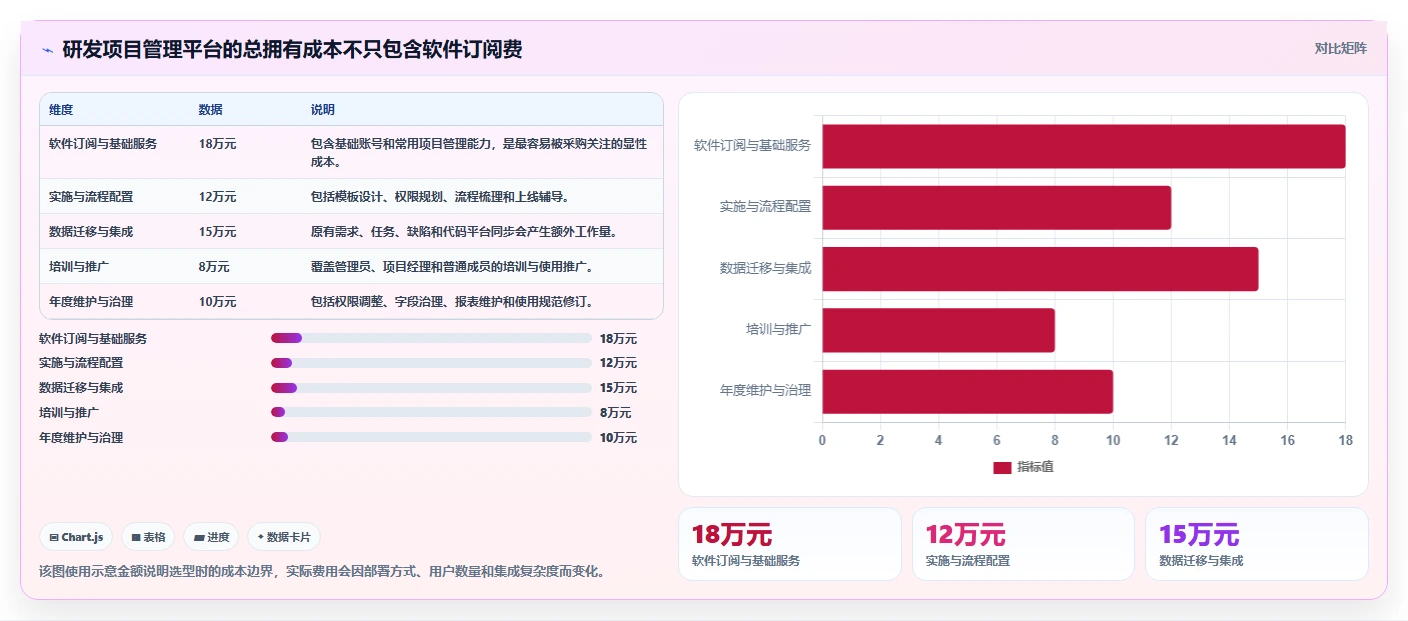This screenshot has height=621, width=1408.
Task: Click table cell 18万元
Action: [x=218, y=144]
